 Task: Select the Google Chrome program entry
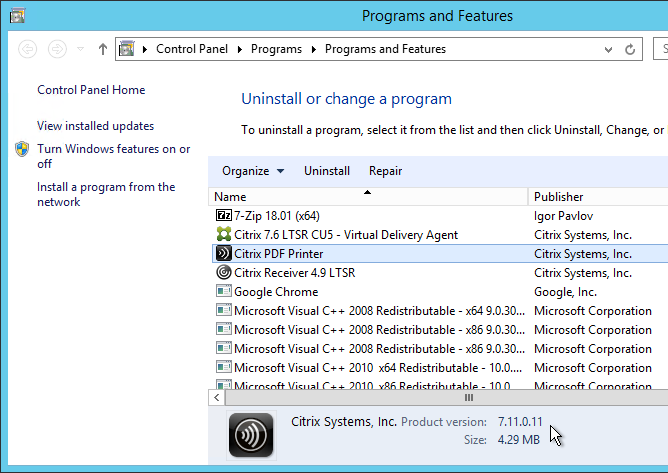click(x=276, y=292)
